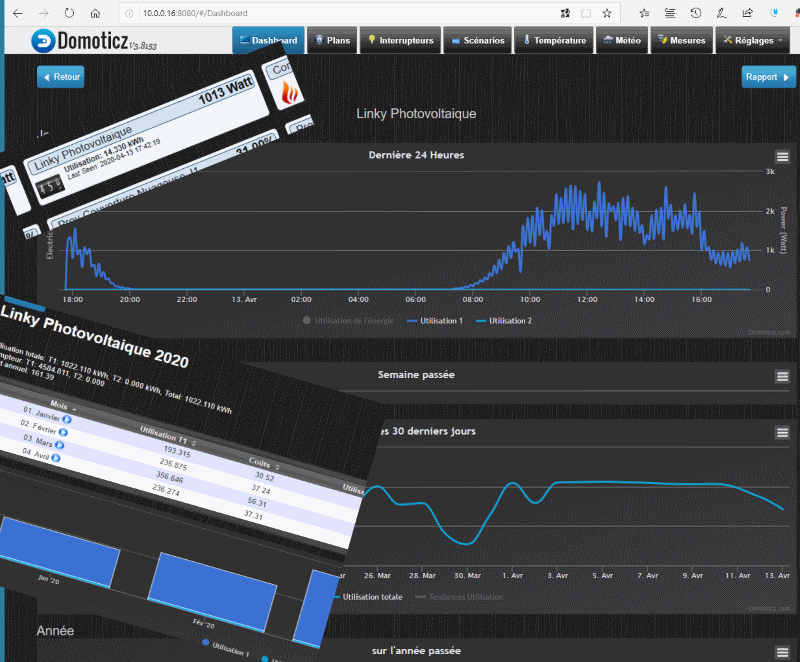Expand the Réglages dropdown menu
This screenshot has width=800, height=662.
(753, 40)
